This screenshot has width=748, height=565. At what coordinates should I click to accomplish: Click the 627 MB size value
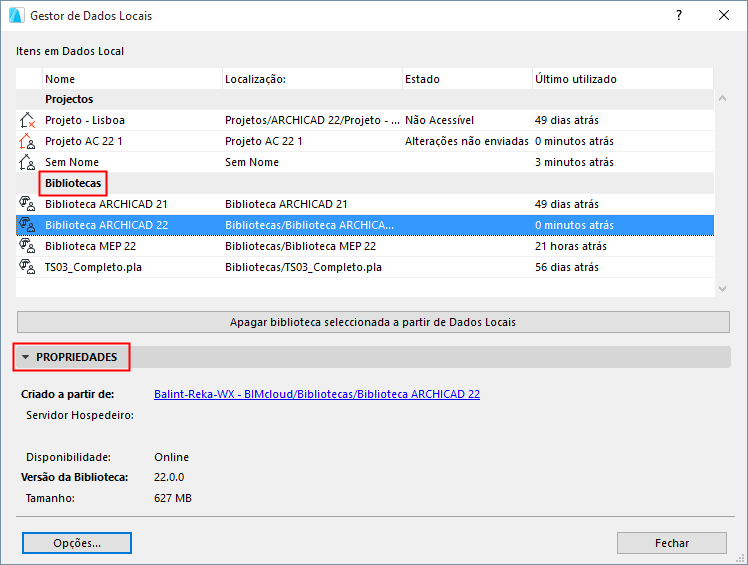pos(173,498)
